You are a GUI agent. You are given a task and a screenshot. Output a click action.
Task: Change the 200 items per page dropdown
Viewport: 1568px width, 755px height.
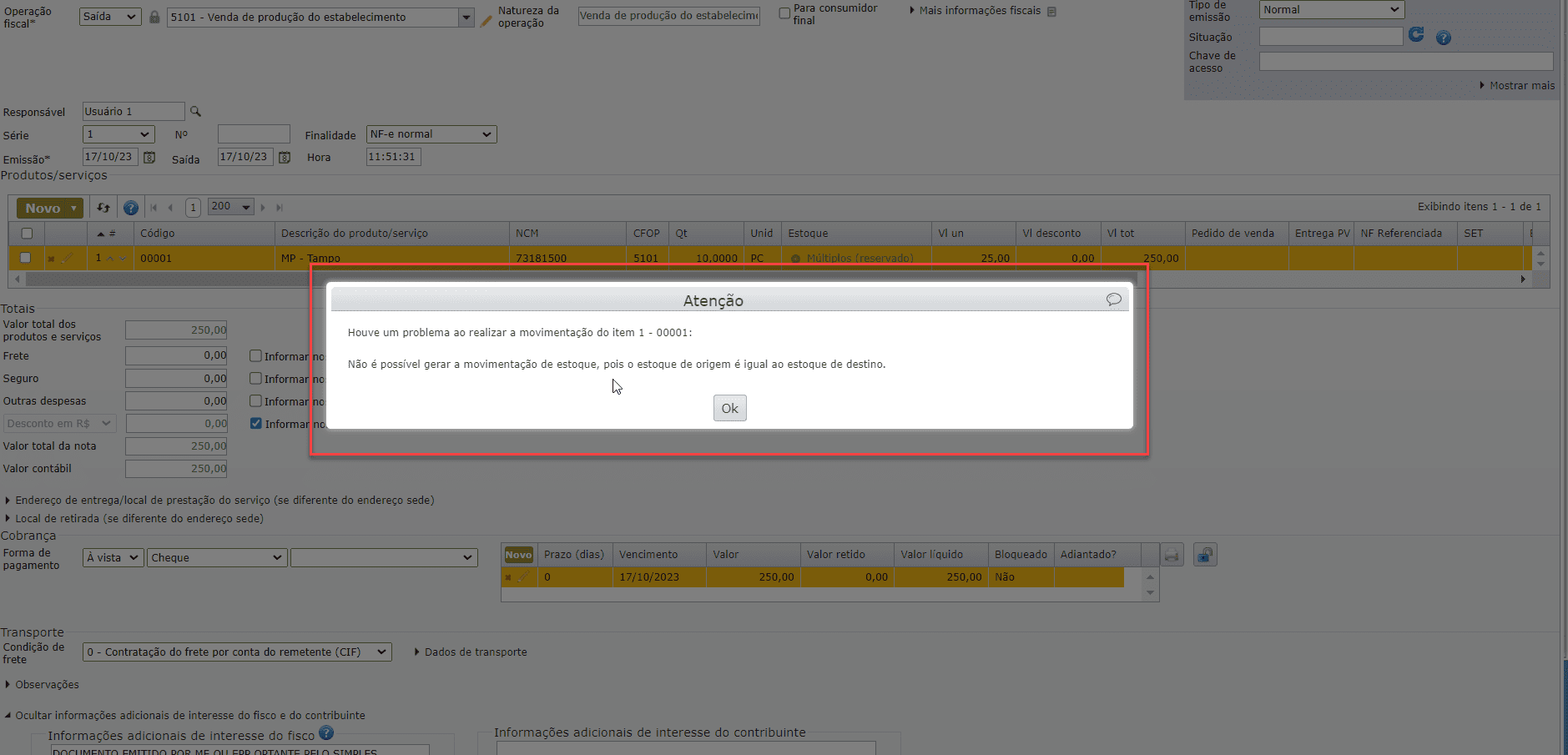(x=231, y=207)
